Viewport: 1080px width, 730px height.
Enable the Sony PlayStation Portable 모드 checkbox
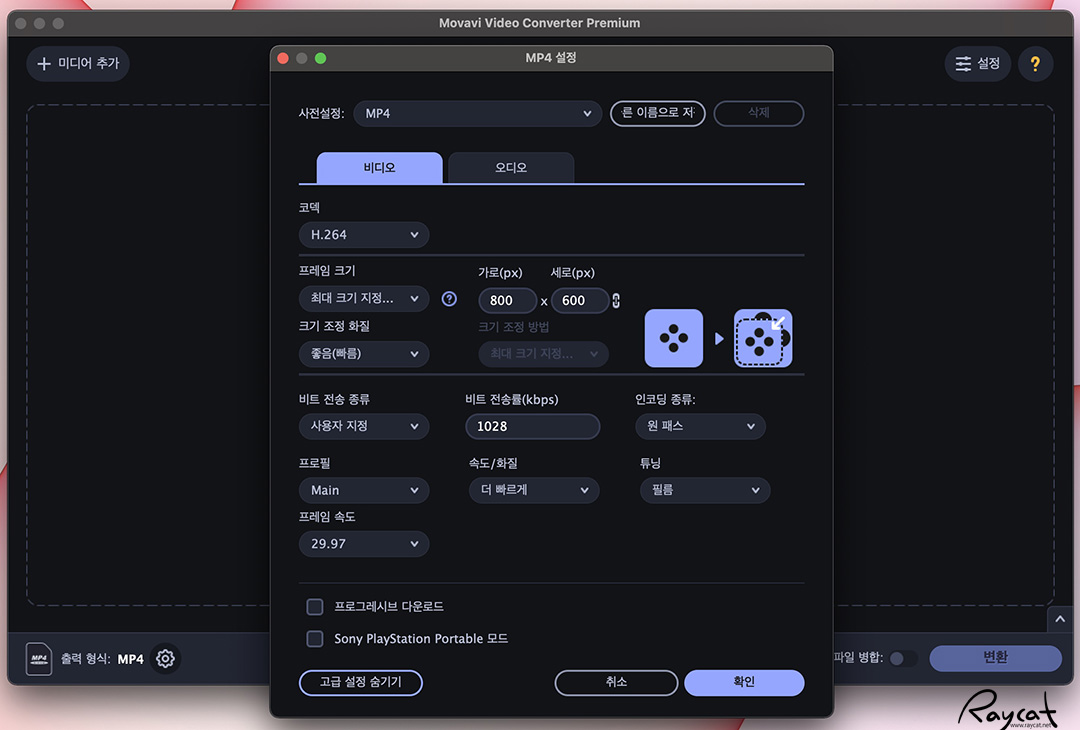[x=315, y=639]
